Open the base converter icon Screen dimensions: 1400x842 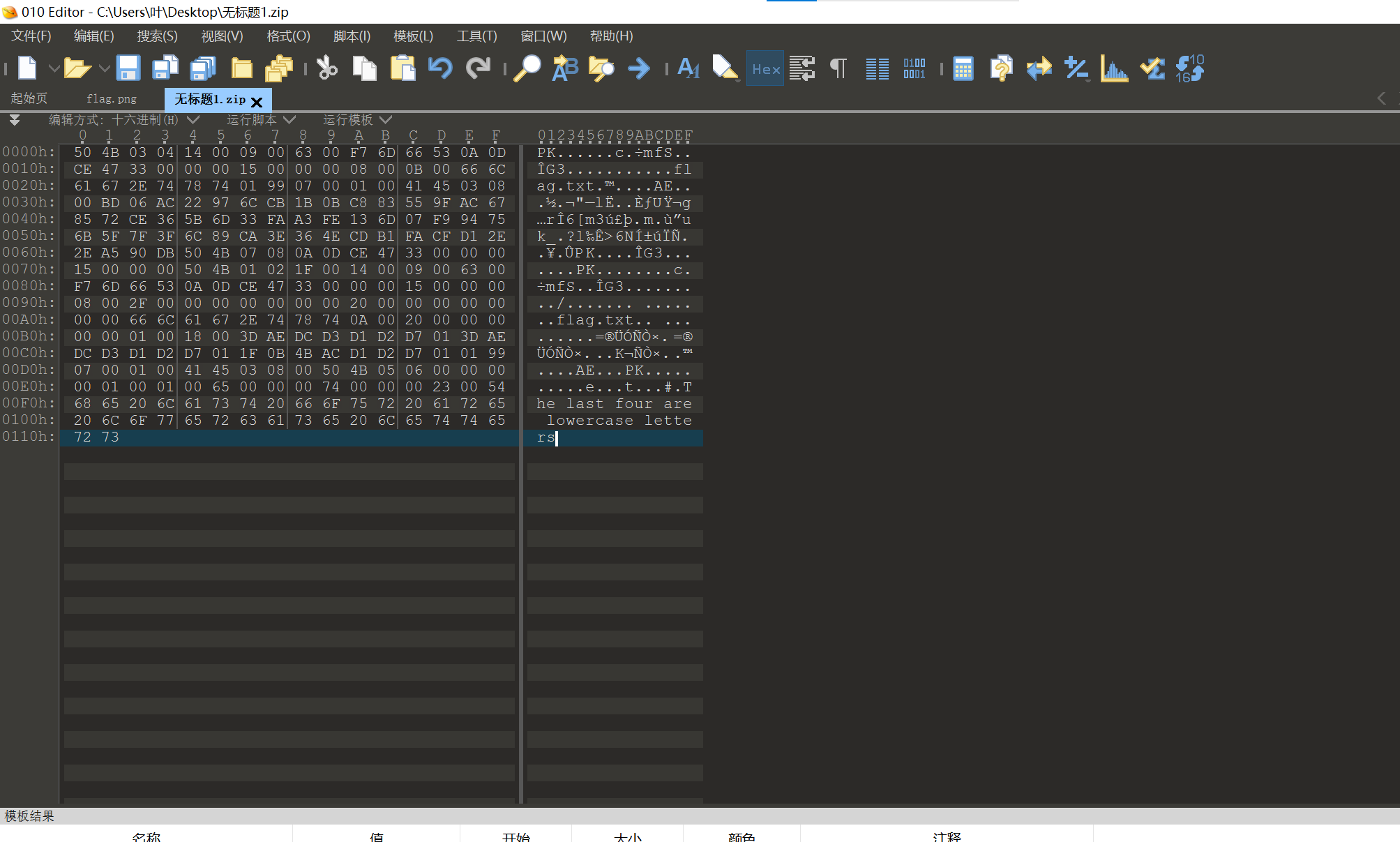point(1190,68)
